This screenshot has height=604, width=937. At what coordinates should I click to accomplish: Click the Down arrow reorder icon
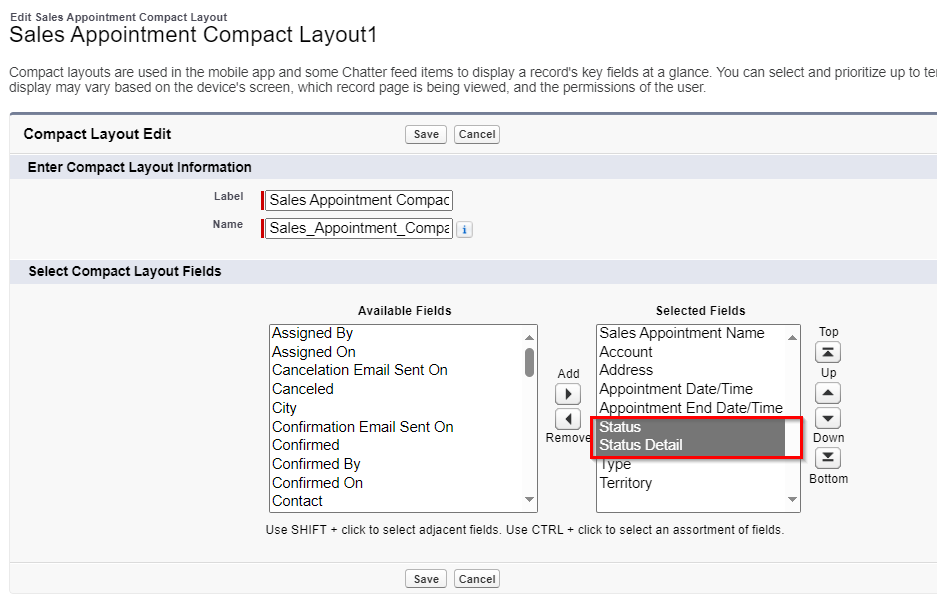tap(829, 418)
